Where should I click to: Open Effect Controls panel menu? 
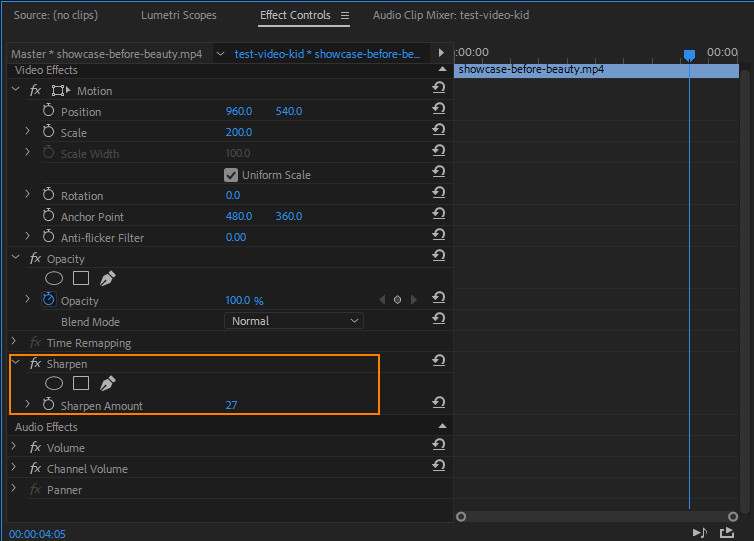[345, 15]
